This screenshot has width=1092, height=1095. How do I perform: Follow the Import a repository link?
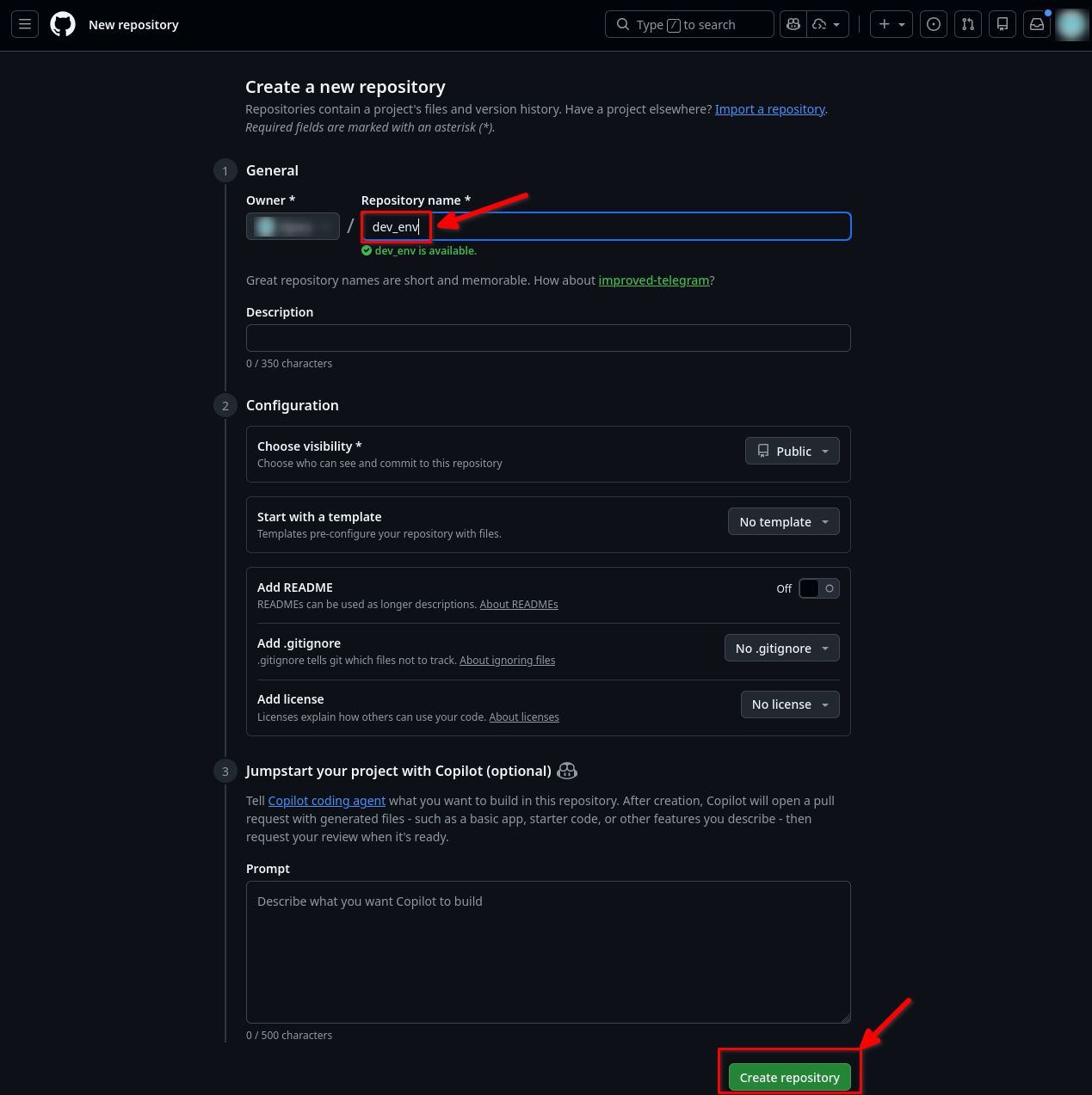769,109
